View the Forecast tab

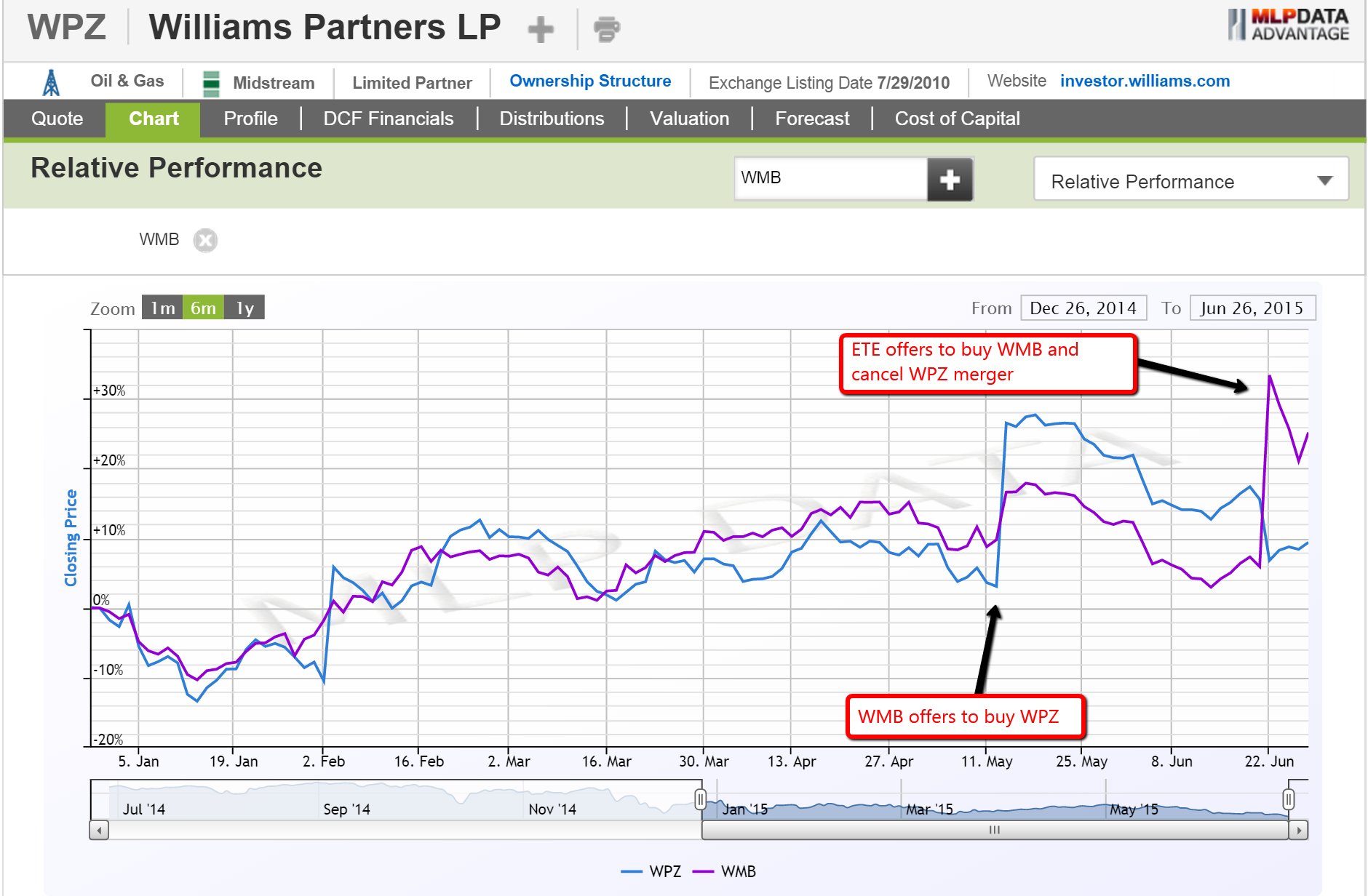[x=812, y=119]
